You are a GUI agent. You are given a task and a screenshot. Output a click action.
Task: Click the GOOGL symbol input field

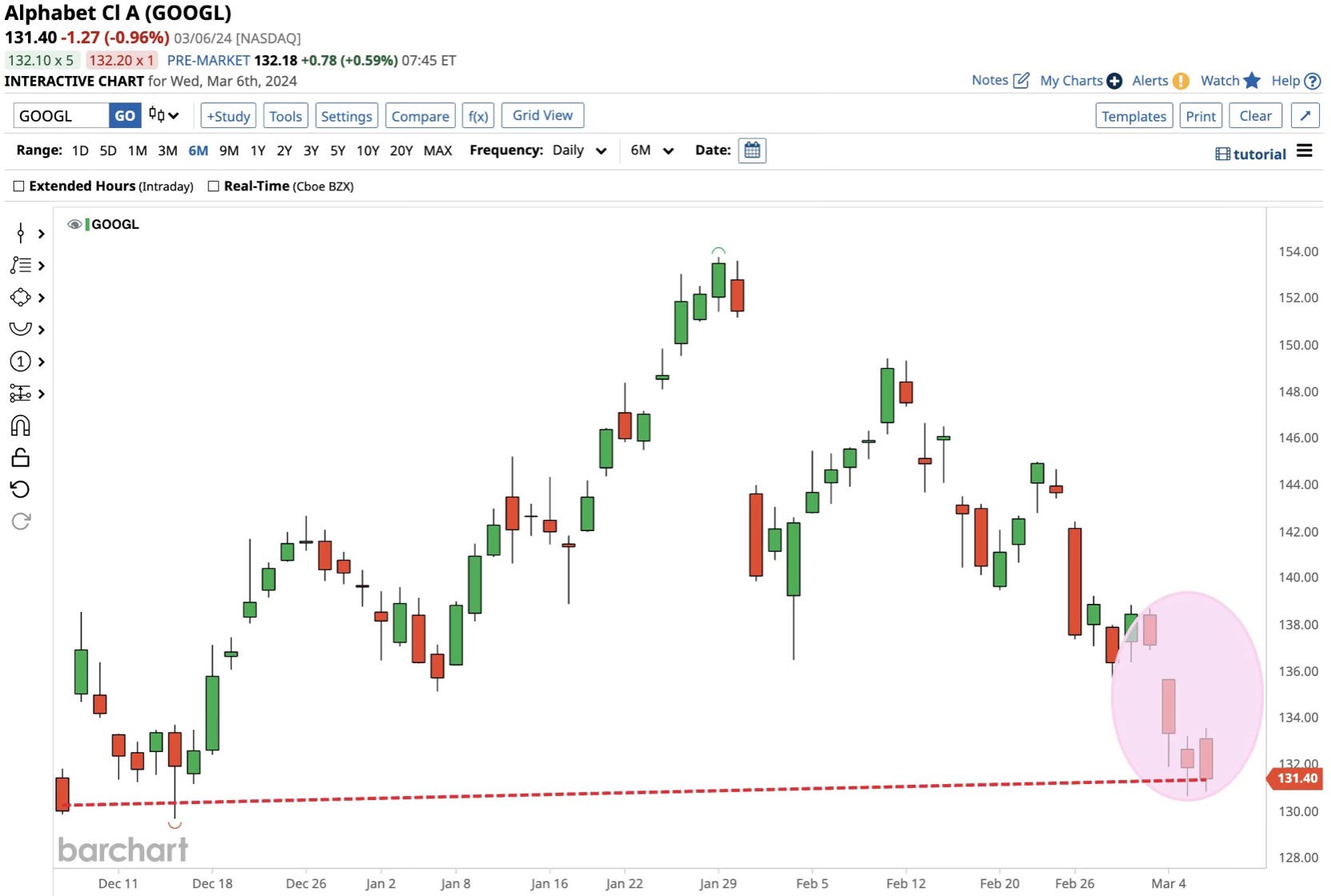(x=61, y=115)
